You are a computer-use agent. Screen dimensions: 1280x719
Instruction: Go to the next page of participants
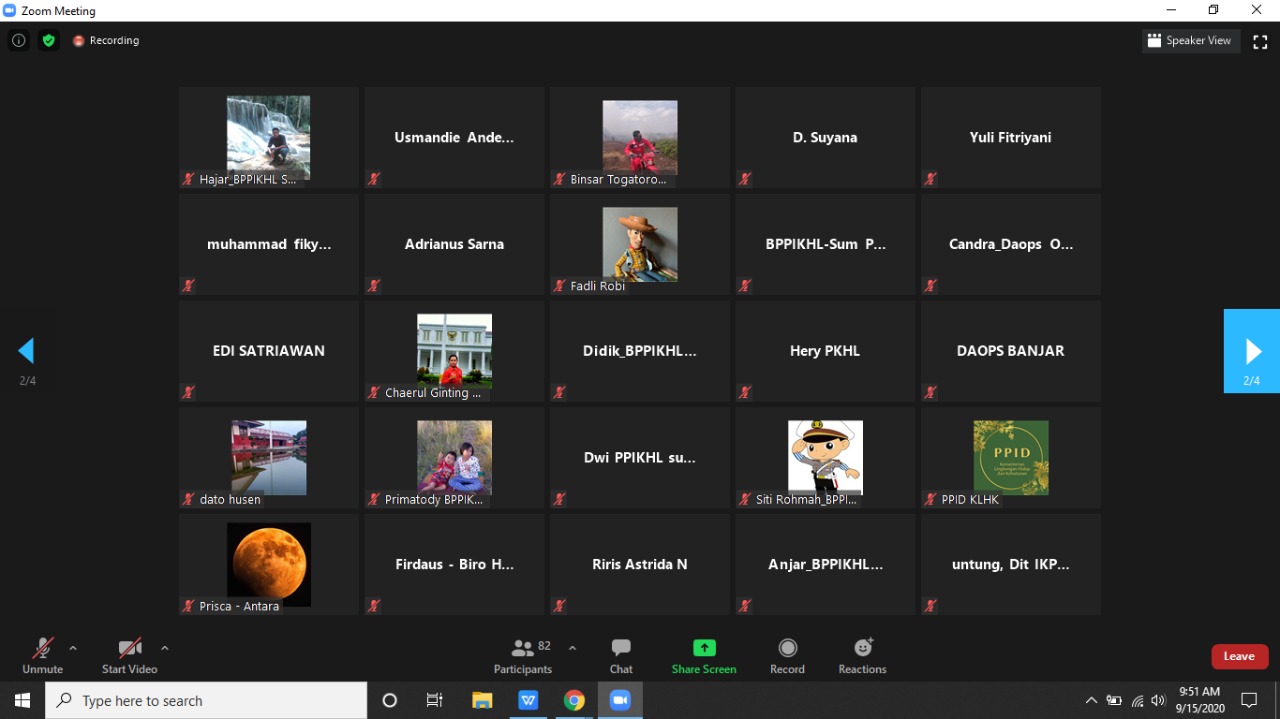coord(1252,351)
